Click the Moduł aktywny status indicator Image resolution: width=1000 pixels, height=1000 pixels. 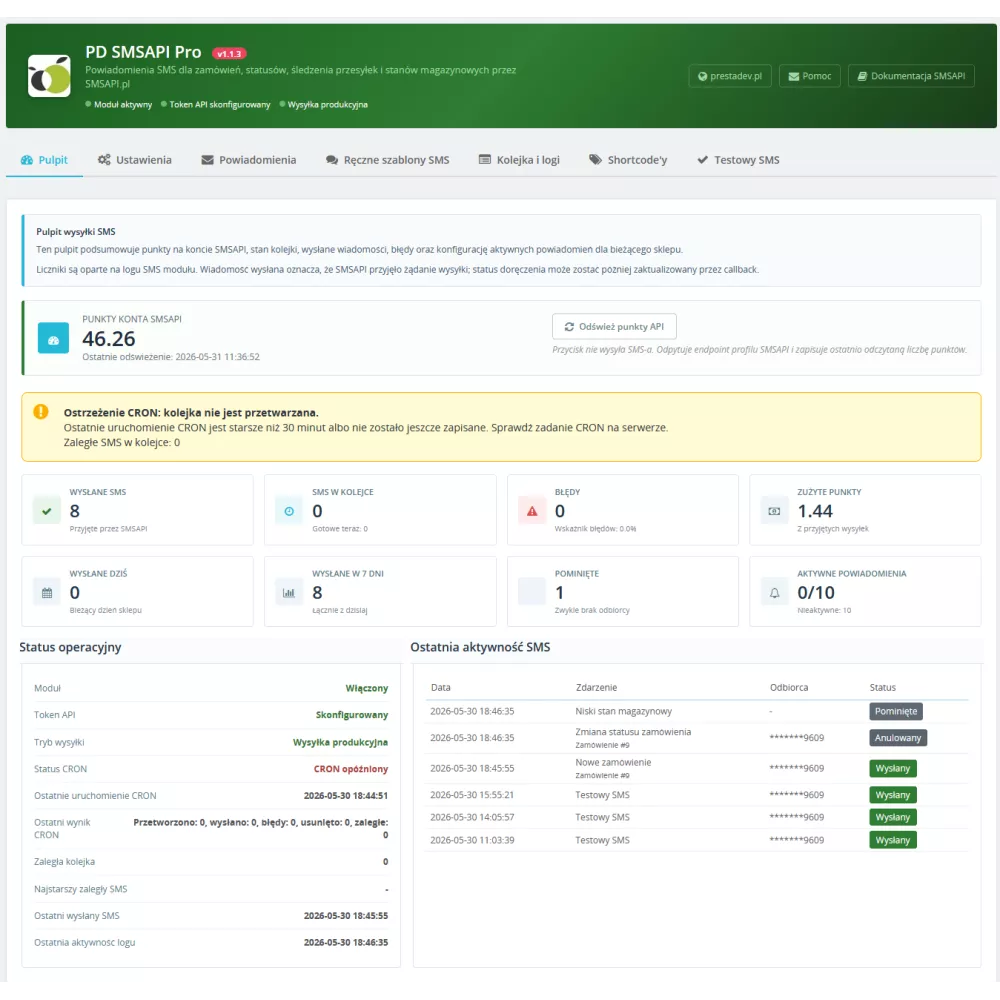click(x=119, y=105)
